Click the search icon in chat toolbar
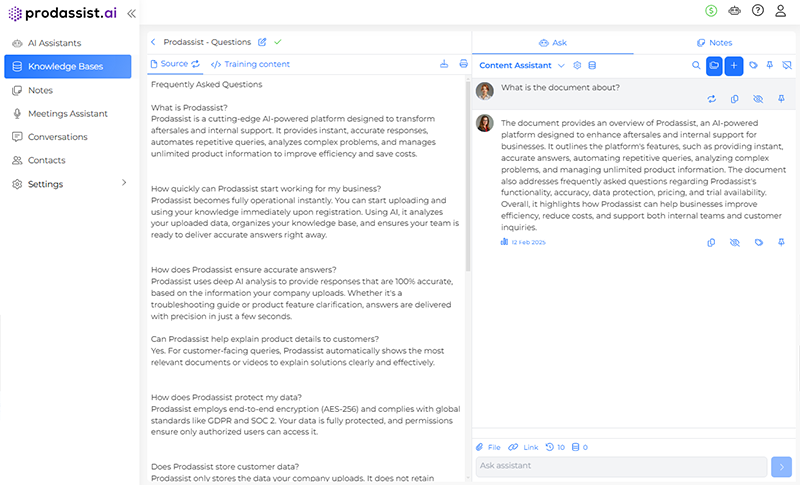800x485 pixels. point(696,65)
